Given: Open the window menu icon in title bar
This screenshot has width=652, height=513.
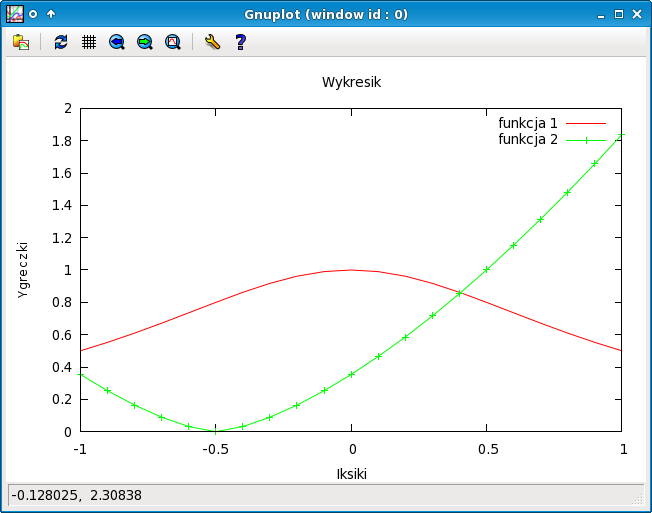Looking at the screenshot, I should click(x=15, y=14).
